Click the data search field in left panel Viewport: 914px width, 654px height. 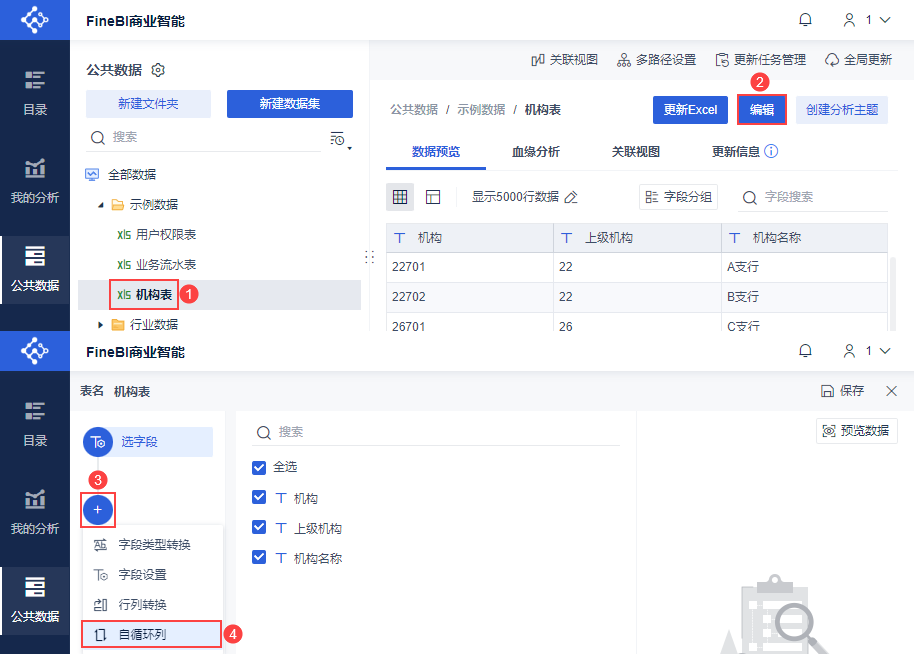click(x=204, y=138)
